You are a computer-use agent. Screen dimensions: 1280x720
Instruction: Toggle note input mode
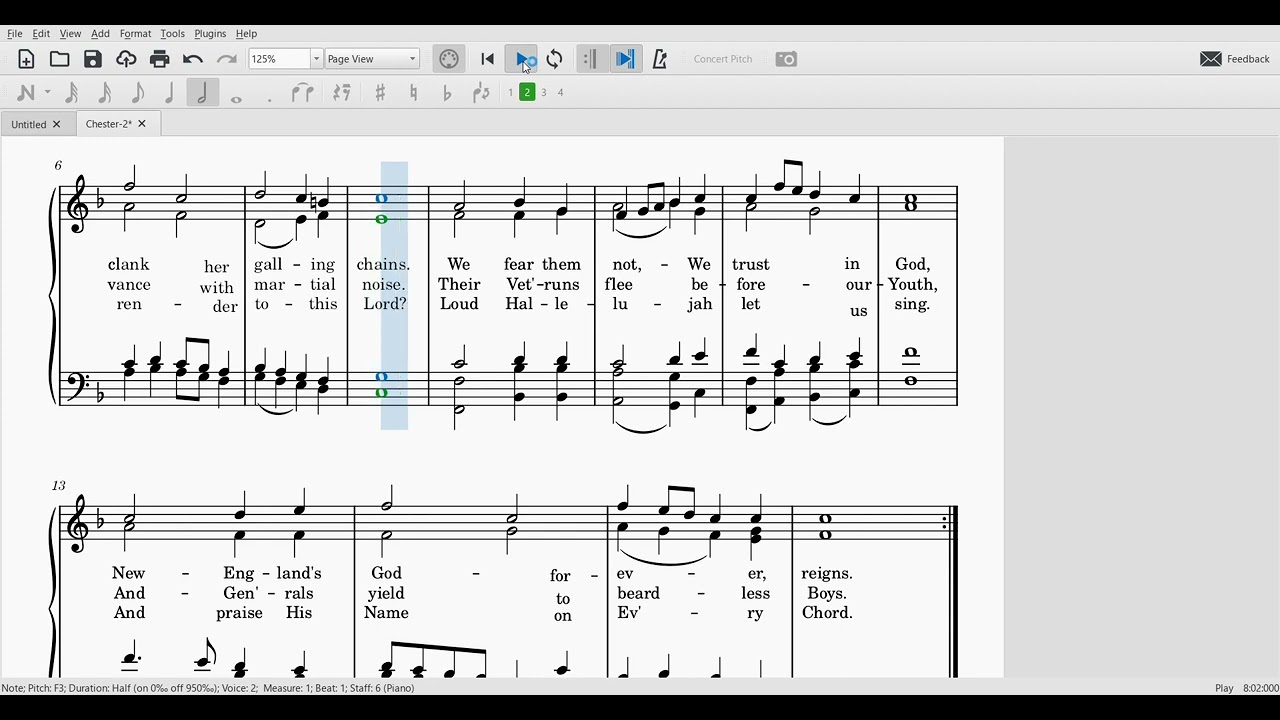tap(26, 93)
